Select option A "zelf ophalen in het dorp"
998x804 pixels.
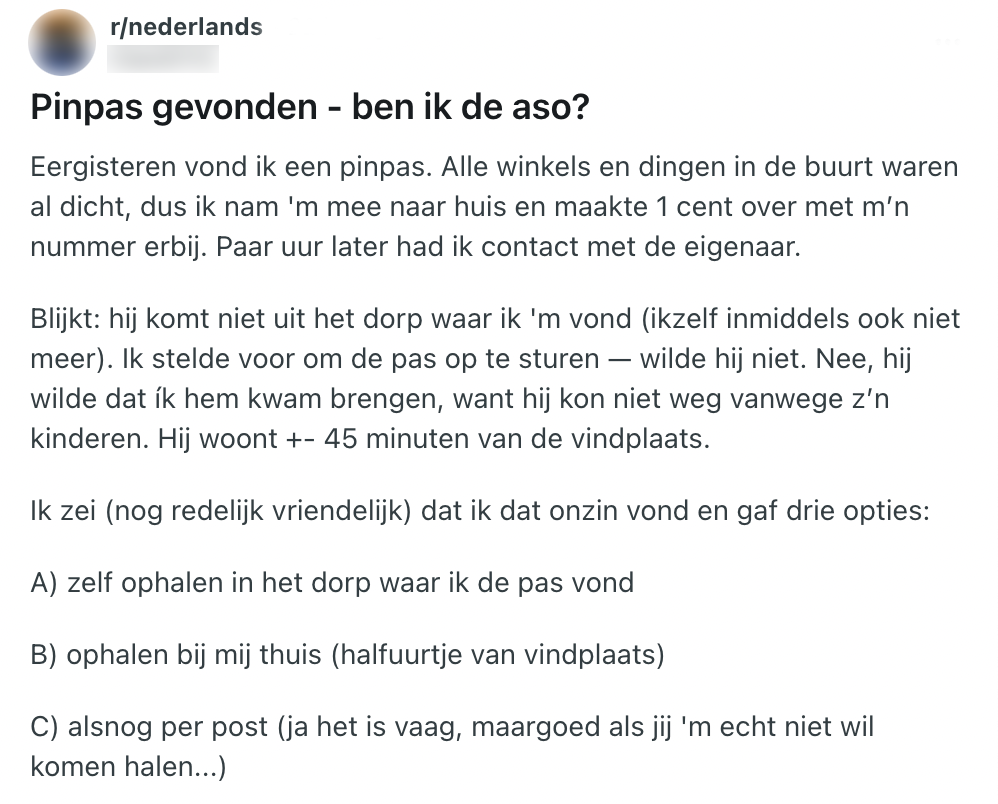click(x=332, y=583)
